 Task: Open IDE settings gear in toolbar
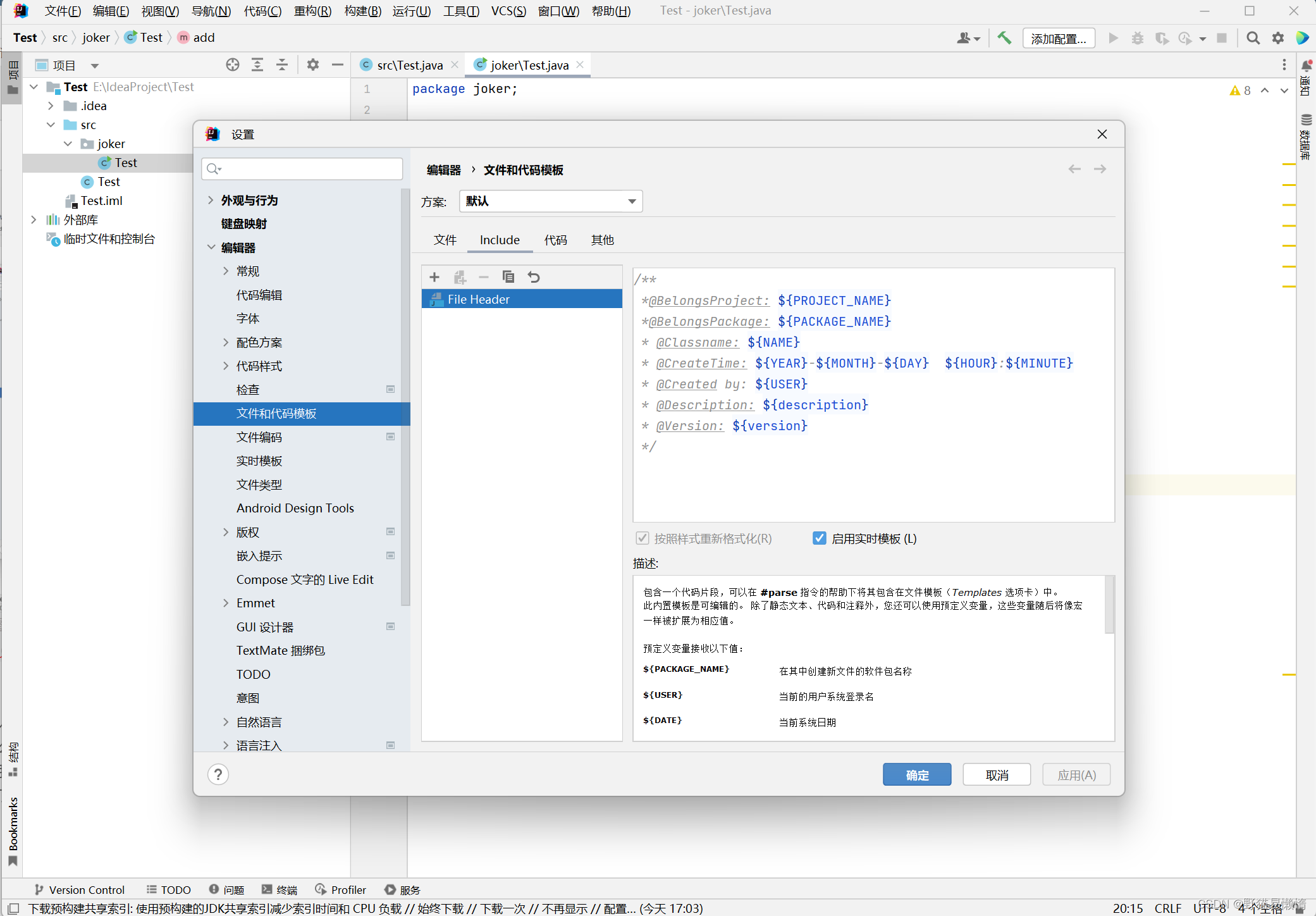(1278, 38)
